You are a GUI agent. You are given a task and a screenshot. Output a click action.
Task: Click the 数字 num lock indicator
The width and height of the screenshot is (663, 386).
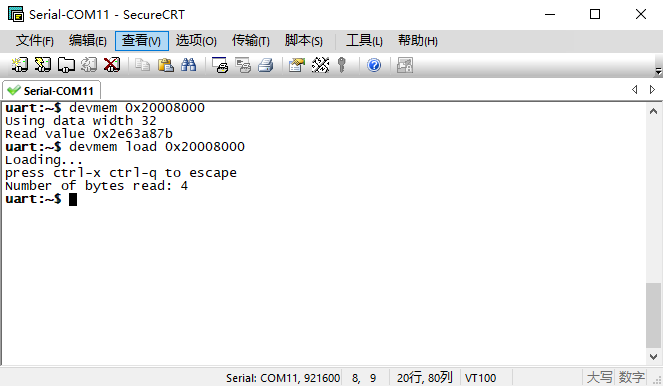631,377
